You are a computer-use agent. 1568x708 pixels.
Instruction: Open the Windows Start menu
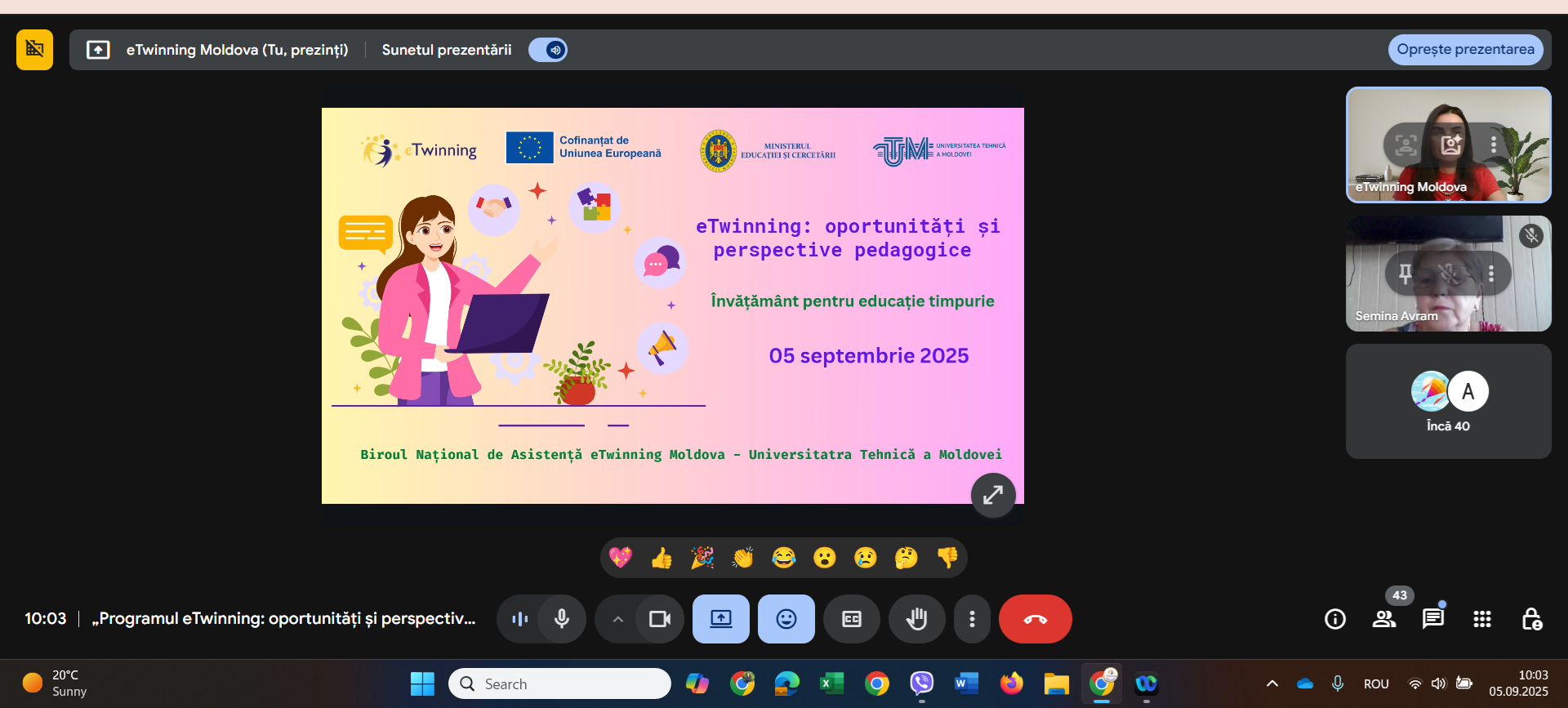point(422,684)
